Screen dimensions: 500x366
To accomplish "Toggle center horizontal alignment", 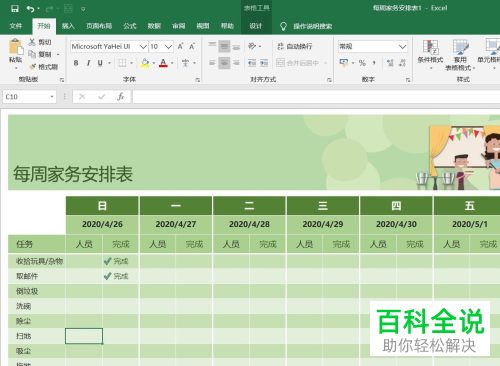I will coord(224,63).
